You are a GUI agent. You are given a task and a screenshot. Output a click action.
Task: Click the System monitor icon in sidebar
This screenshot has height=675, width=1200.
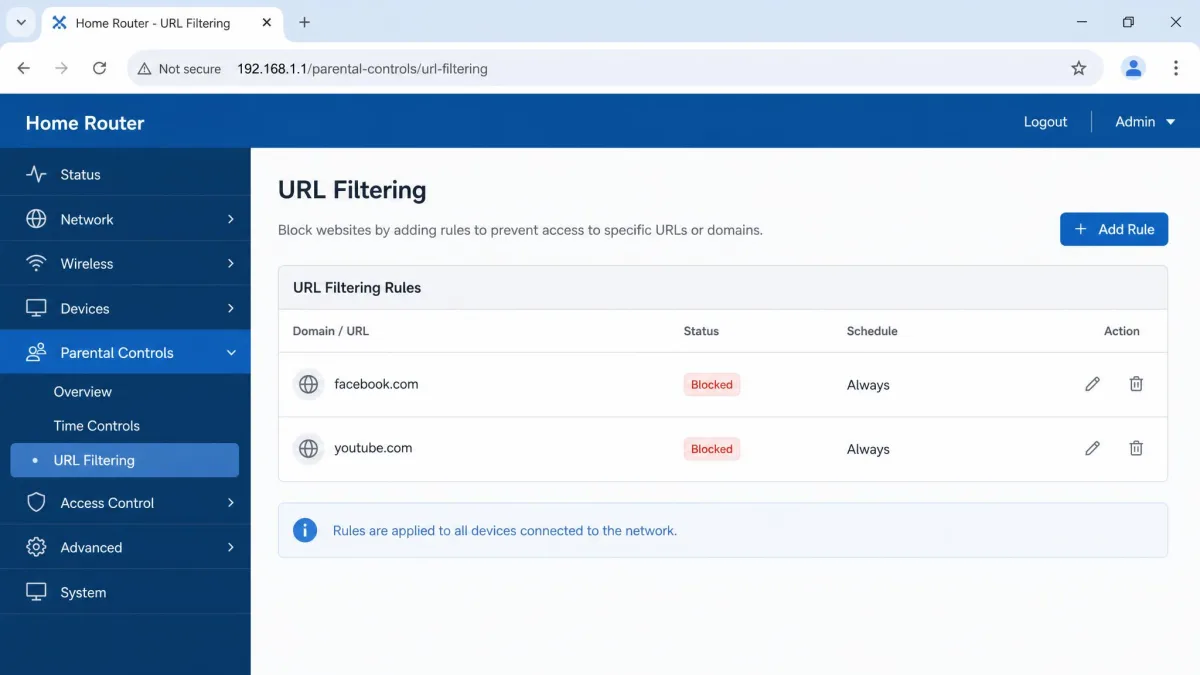tap(36, 592)
